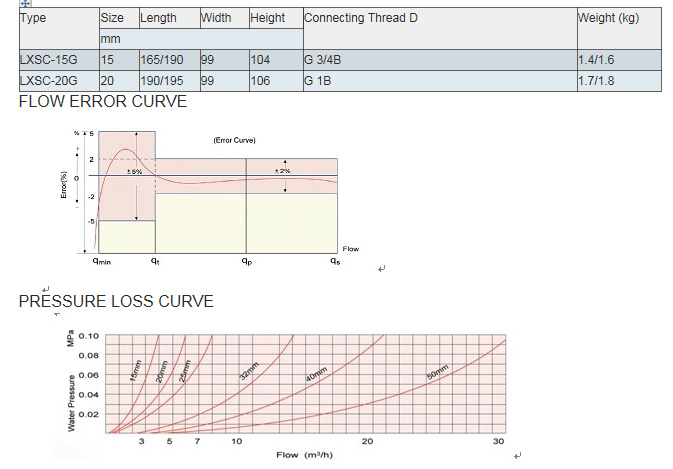Image resolution: width=673 pixels, height=469 pixels.
Task: Click the Height column header
Action: pyautogui.click(x=267, y=18)
